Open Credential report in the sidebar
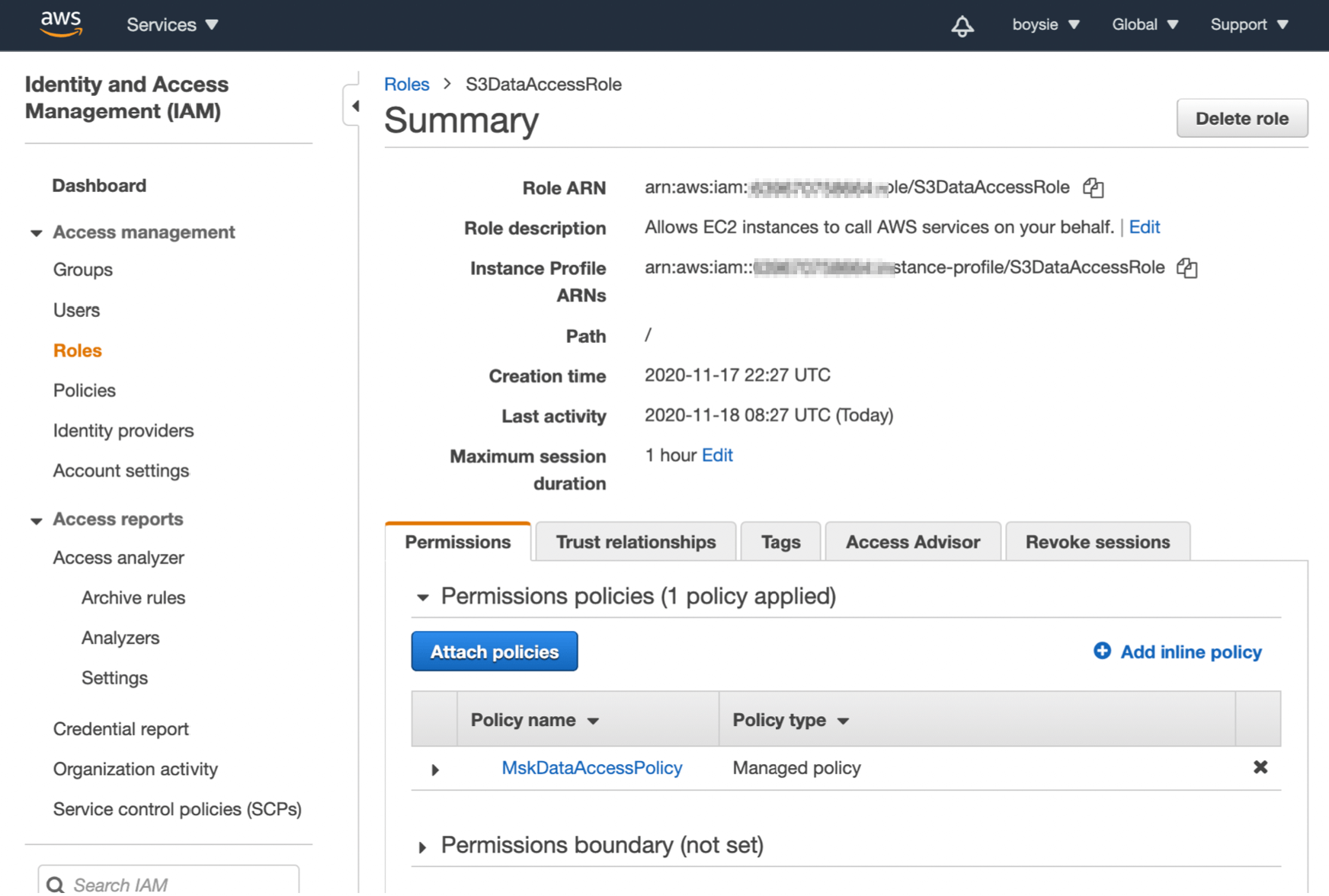 coord(121,729)
